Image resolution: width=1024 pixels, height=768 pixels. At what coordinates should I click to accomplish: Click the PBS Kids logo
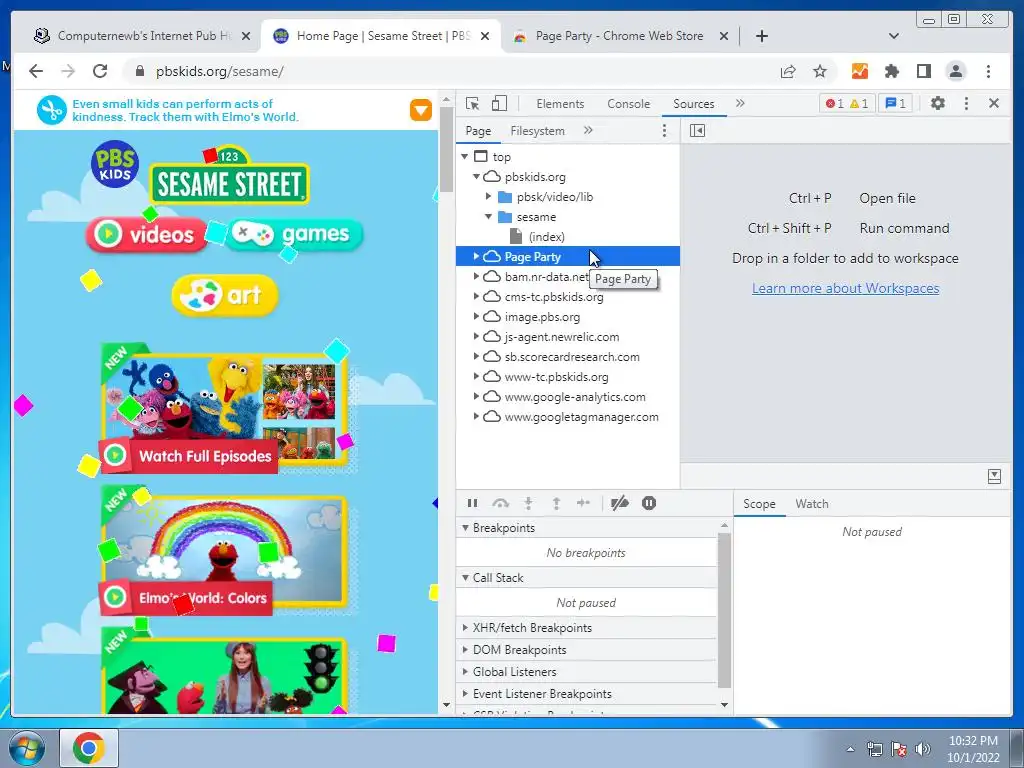click(114, 164)
